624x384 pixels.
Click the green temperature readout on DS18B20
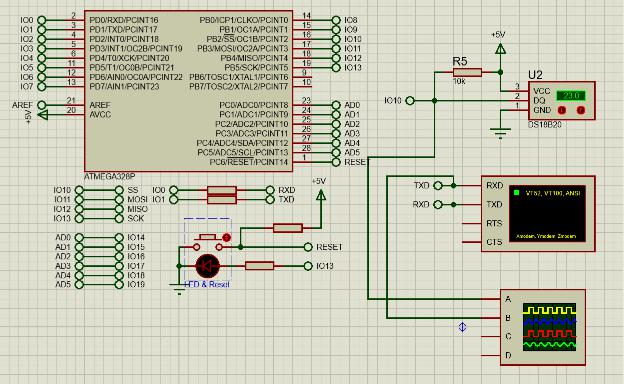click(571, 96)
